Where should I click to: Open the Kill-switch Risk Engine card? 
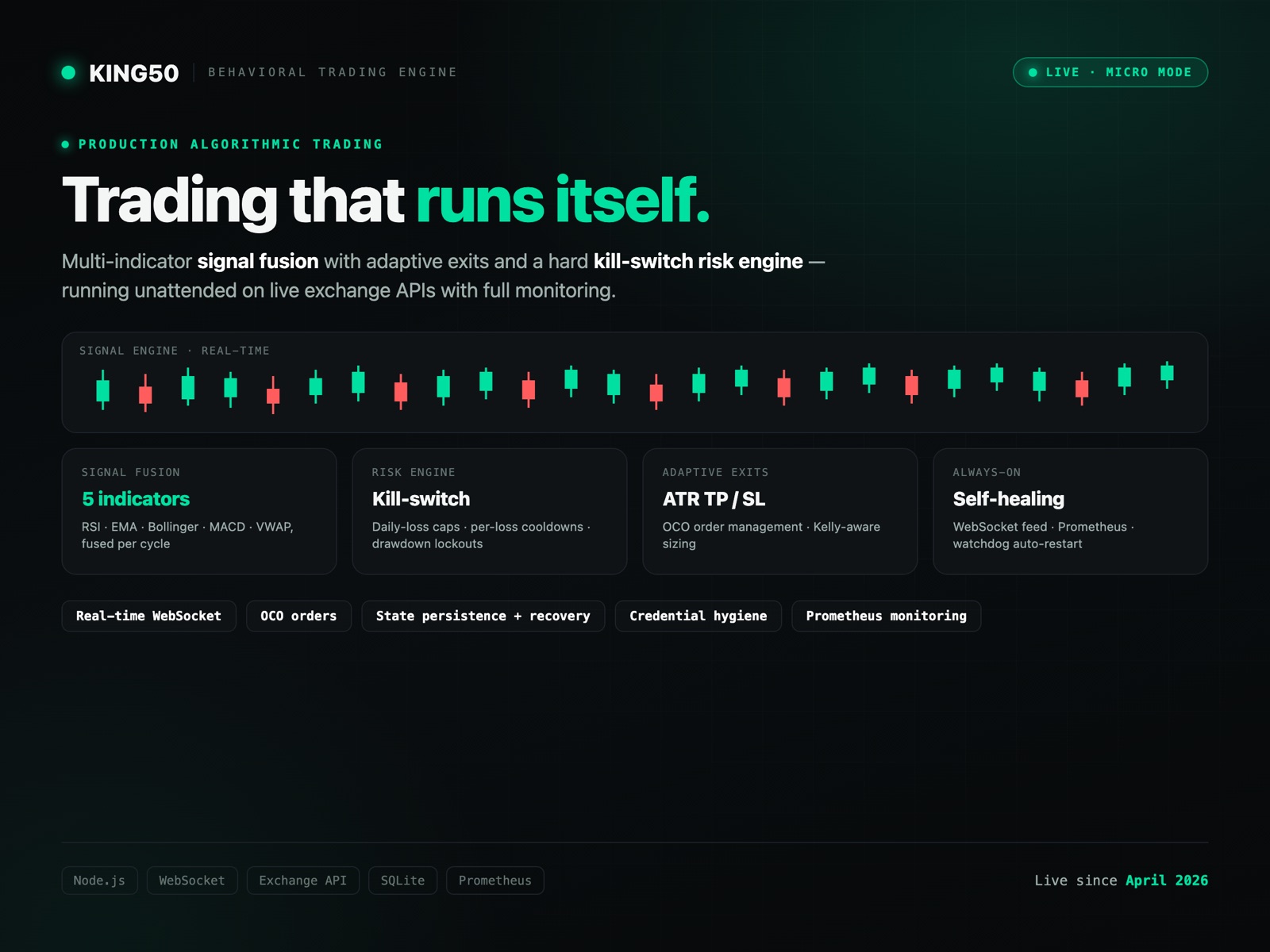(490, 511)
